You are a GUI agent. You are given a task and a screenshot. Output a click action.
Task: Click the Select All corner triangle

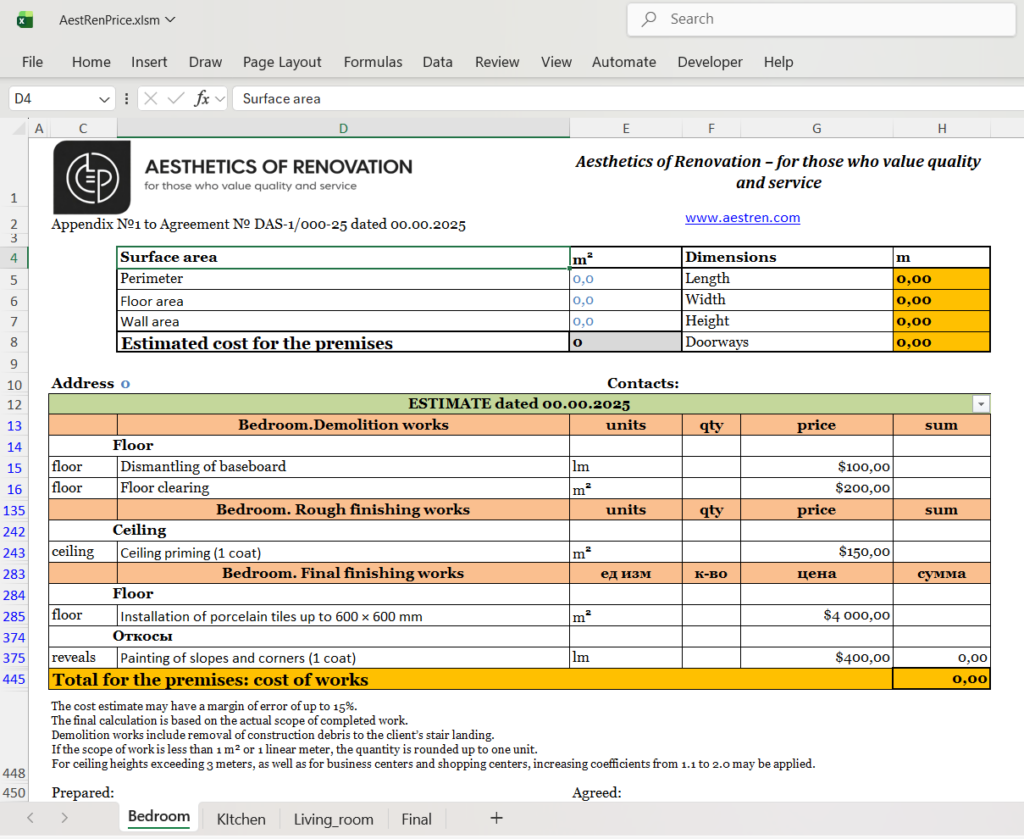tap(20, 128)
